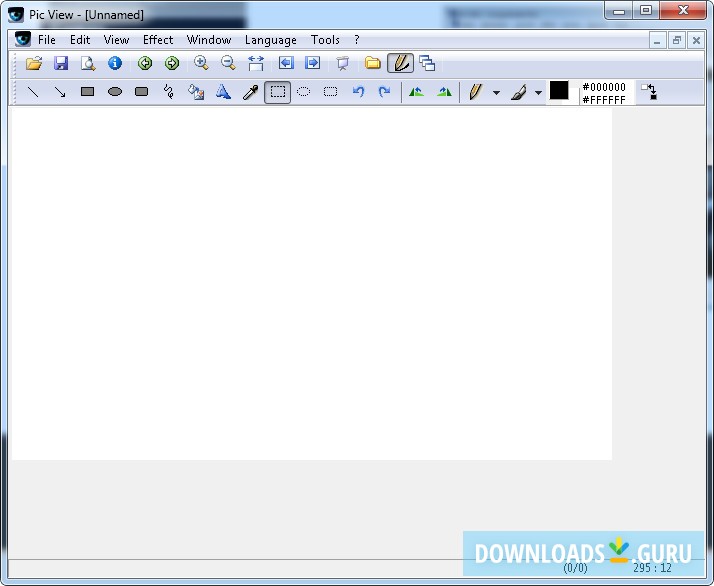The height and width of the screenshot is (586, 714).
Task: Click the Open file folder icon
Action: click(34, 63)
